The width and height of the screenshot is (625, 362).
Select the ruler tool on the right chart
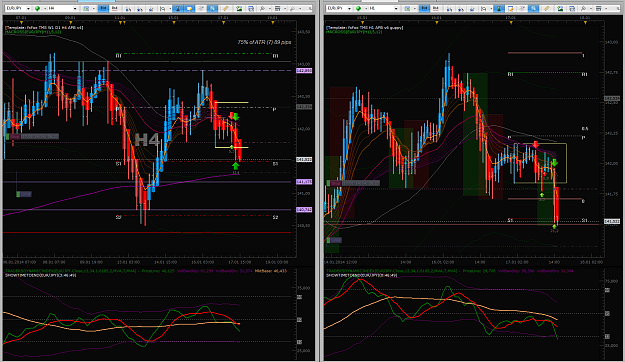click(x=546, y=8)
